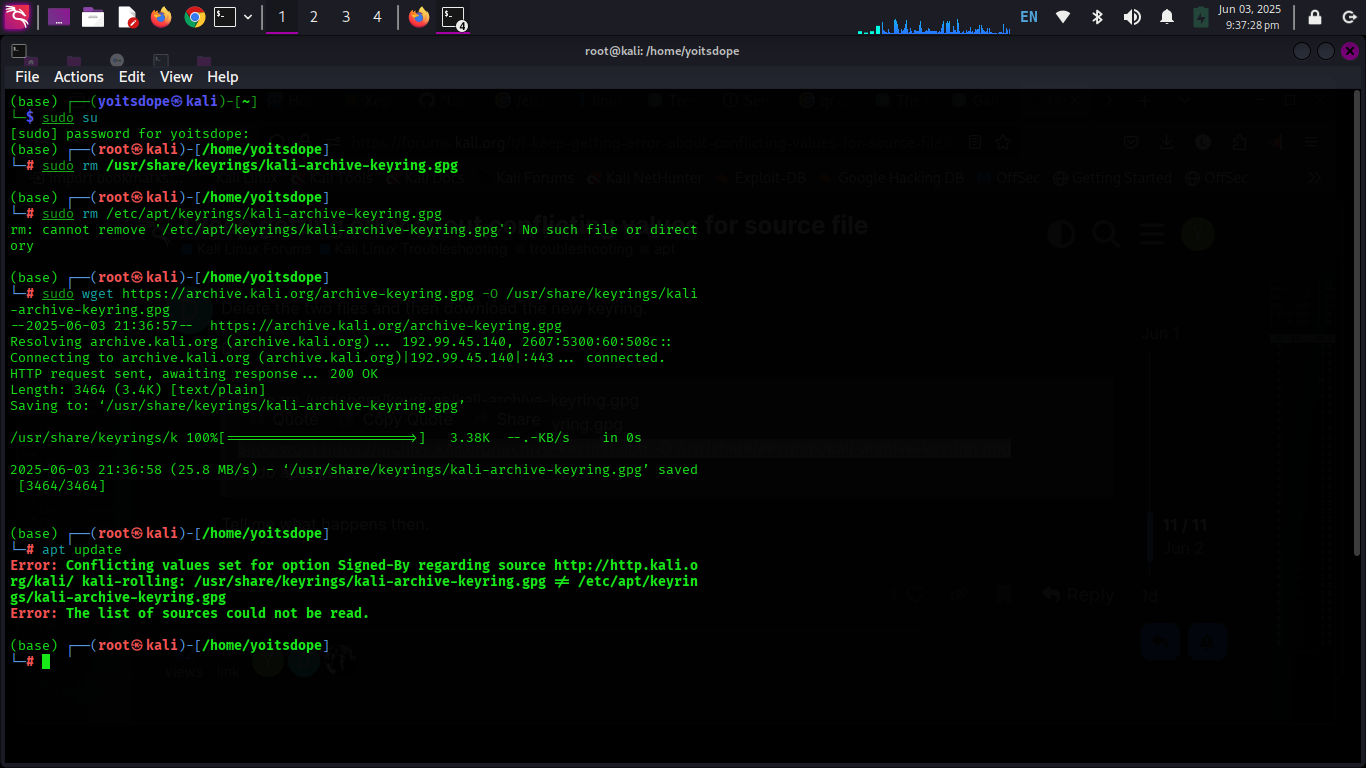Image resolution: width=1366 pixels, height=768 pixels.
Task: Open the volume control icon
Action: pyautogui.click(x=1132, y=17)
